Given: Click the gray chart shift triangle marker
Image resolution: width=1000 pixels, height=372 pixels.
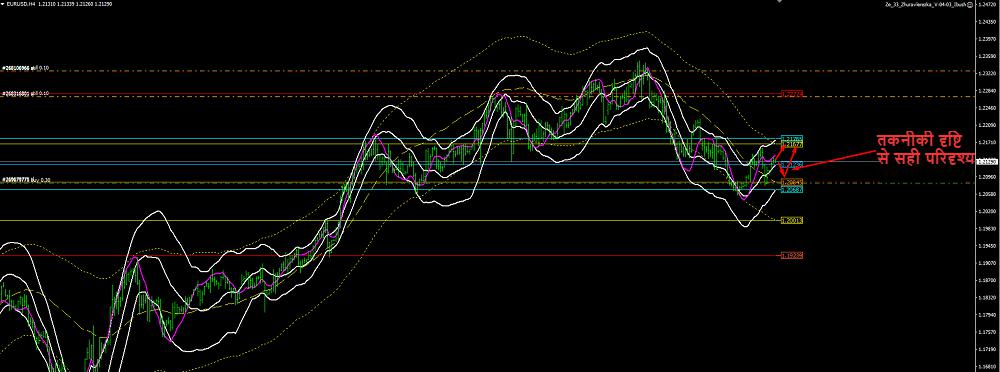Looking at the screenshot, I should pos(779,2).
